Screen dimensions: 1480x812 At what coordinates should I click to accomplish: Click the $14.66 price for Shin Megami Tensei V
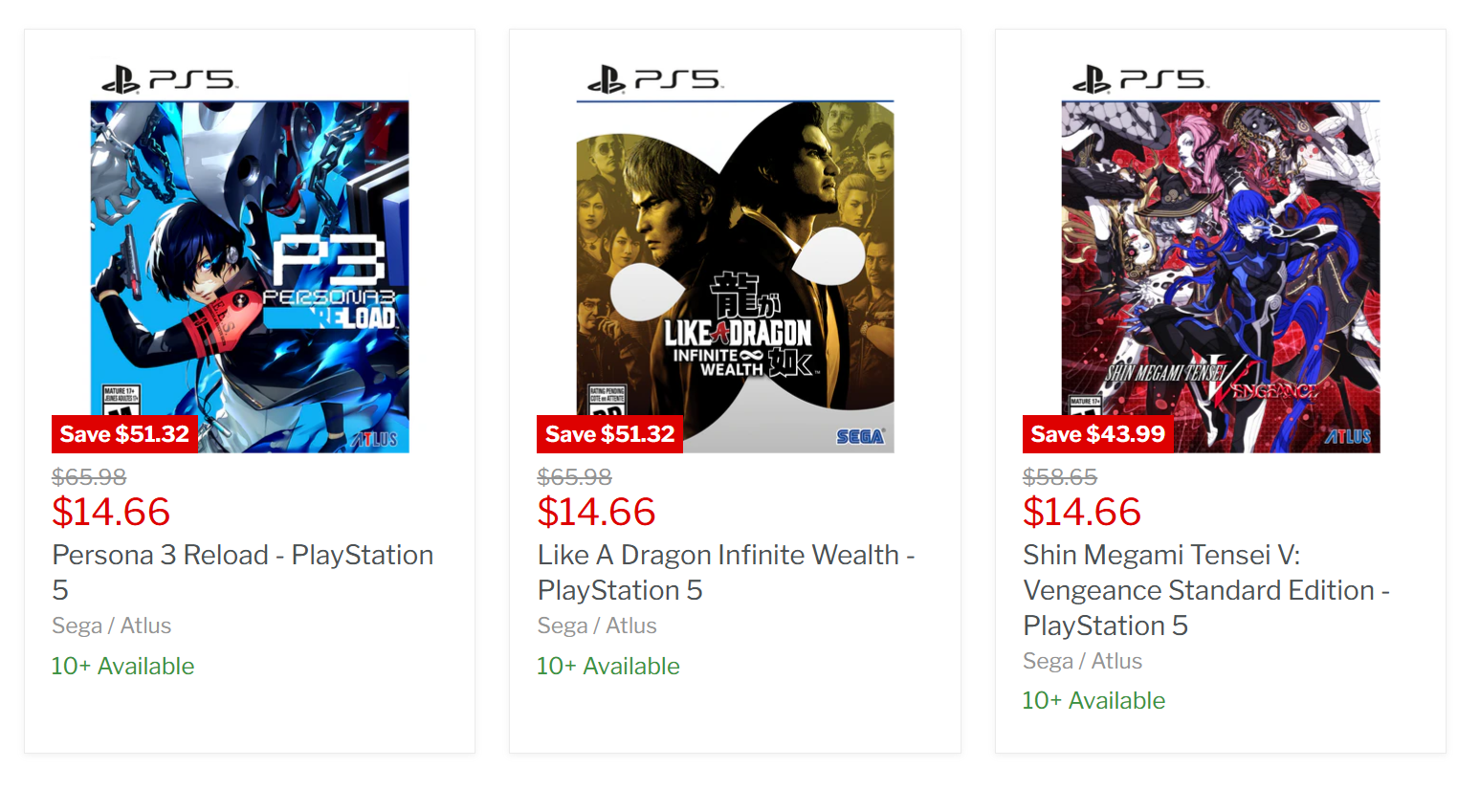tap(1082, 512)
